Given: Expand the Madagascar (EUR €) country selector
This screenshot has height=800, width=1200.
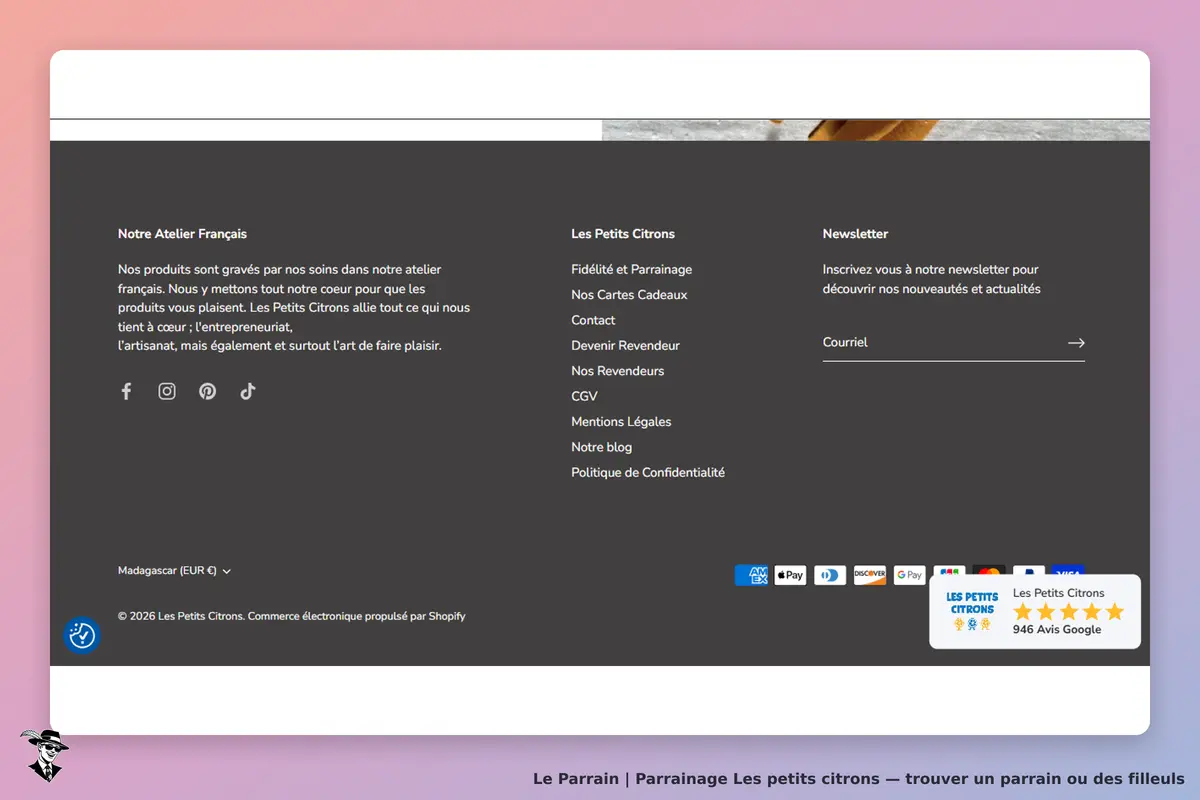Looking at the screenshot, I should 175,571.
